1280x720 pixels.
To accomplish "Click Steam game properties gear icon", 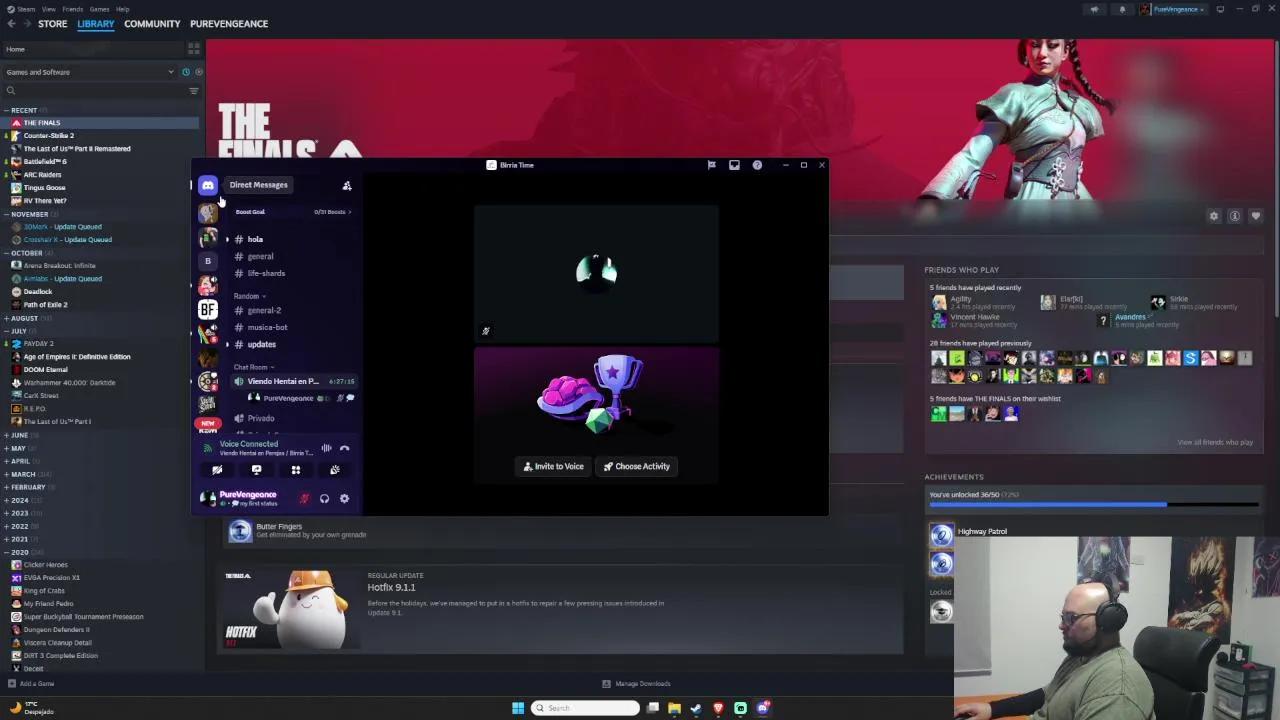I will (x=1214, y=216).
